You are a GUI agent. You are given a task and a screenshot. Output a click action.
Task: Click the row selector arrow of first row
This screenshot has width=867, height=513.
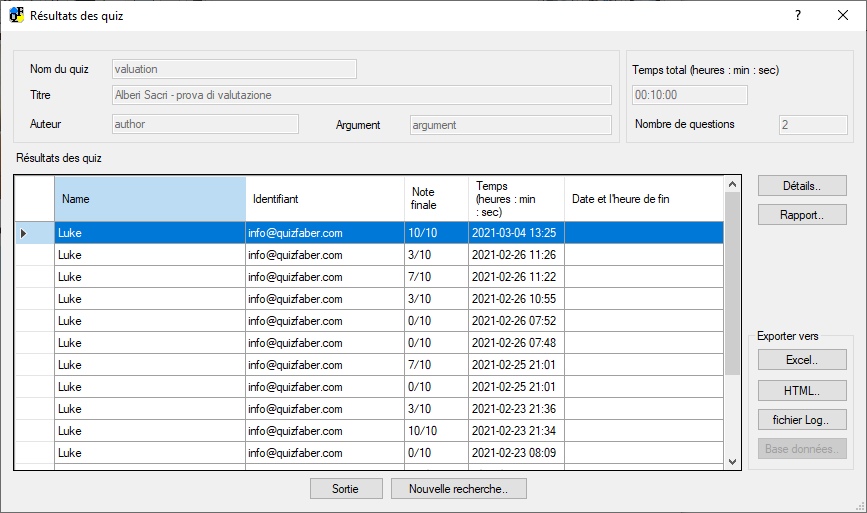point(25,233)
